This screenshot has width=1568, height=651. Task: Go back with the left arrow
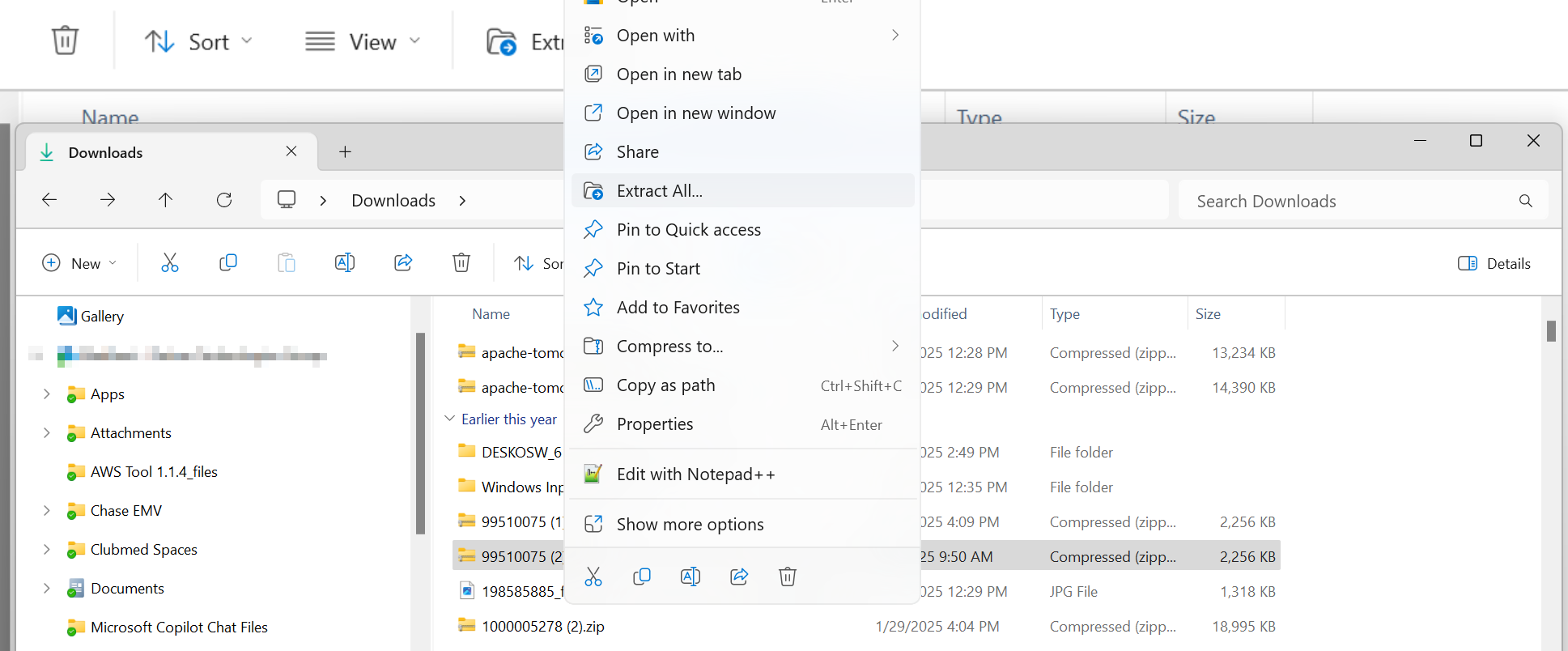49,200
